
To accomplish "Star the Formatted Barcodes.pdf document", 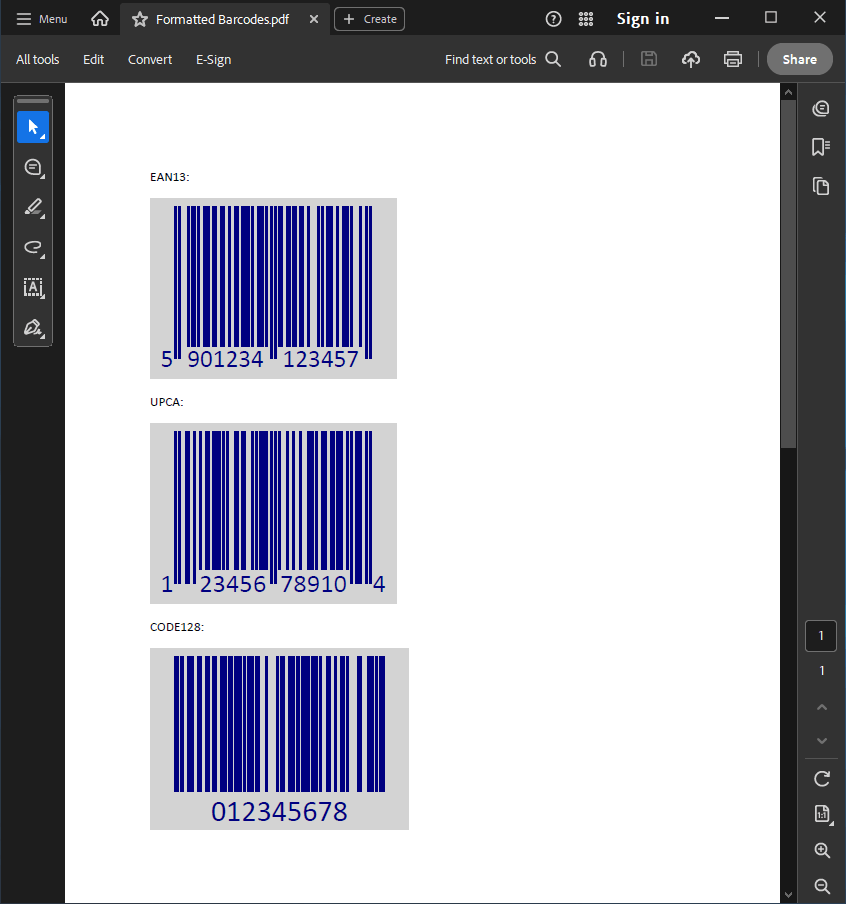I will click(x=140, y=20).
